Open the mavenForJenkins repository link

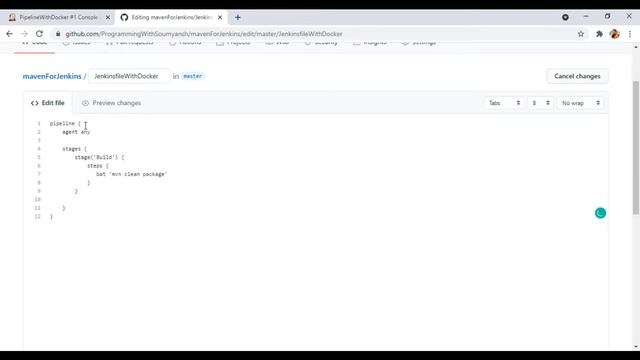coord(52,76)
